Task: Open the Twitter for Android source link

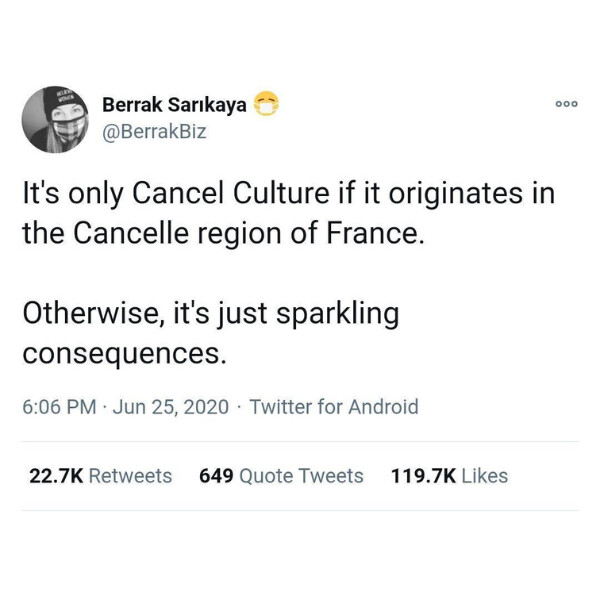Action: pos(333,407)
